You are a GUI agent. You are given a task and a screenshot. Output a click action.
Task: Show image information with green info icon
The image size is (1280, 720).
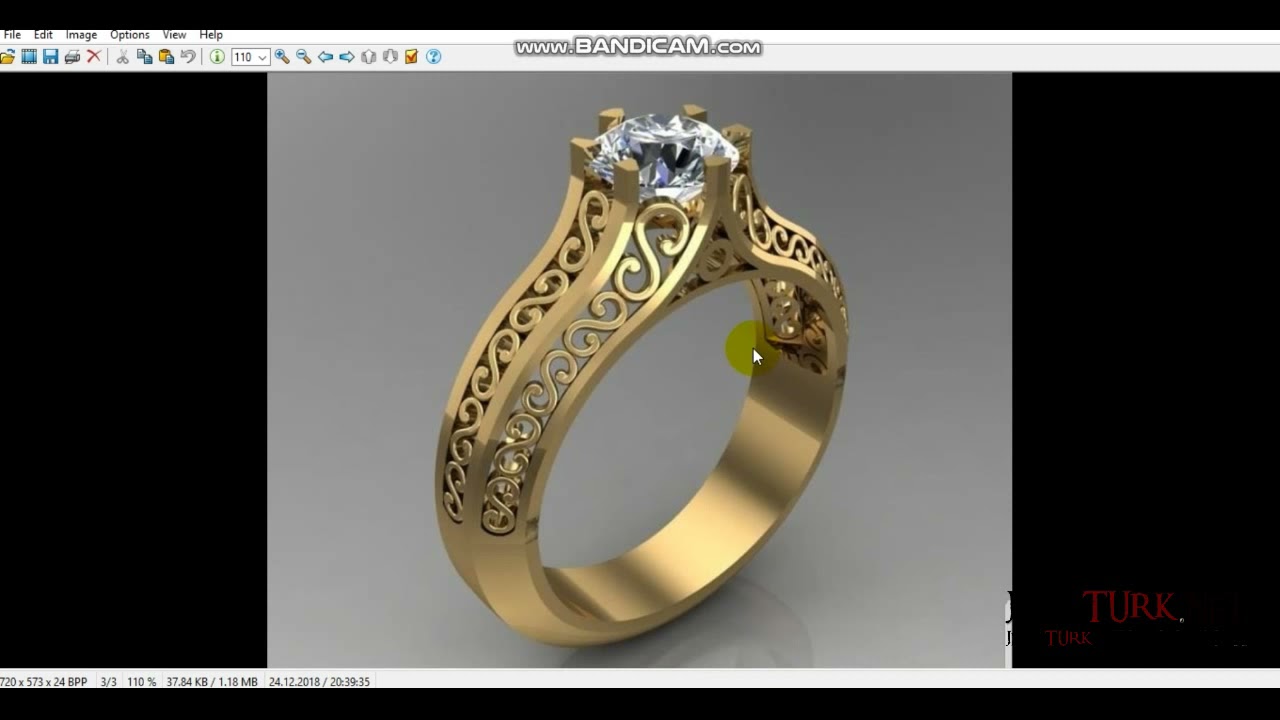pos(217,57)
